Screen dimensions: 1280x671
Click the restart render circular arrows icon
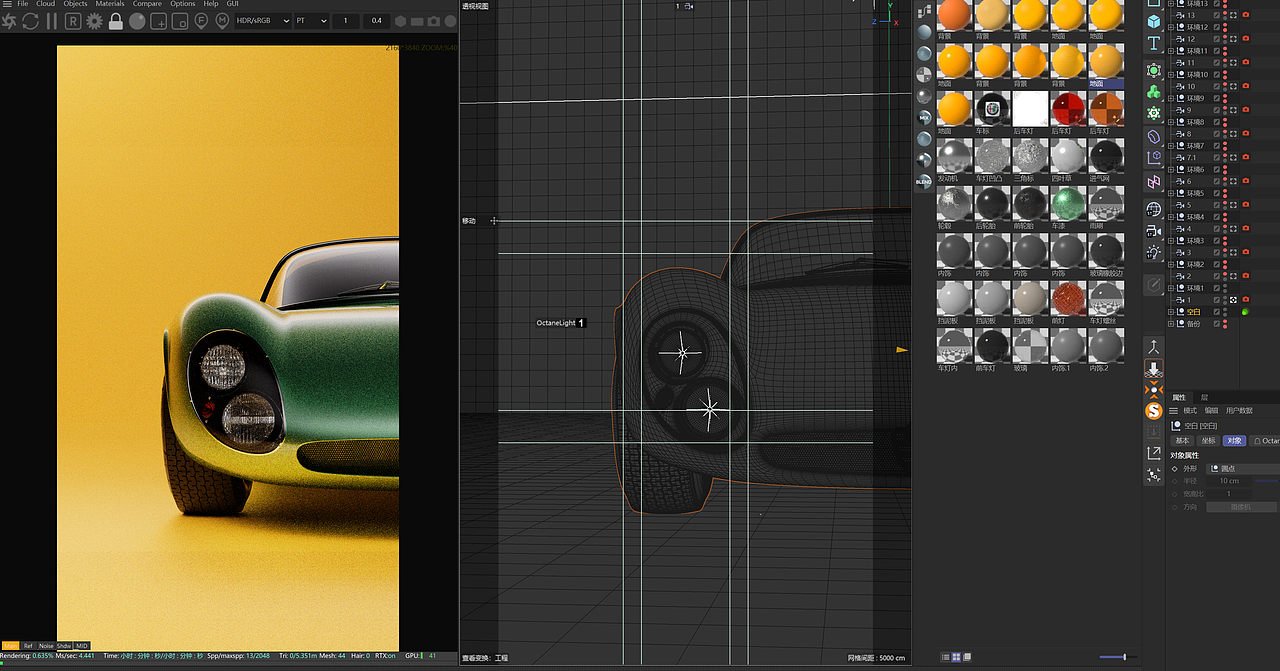click(x=29, y=21)
